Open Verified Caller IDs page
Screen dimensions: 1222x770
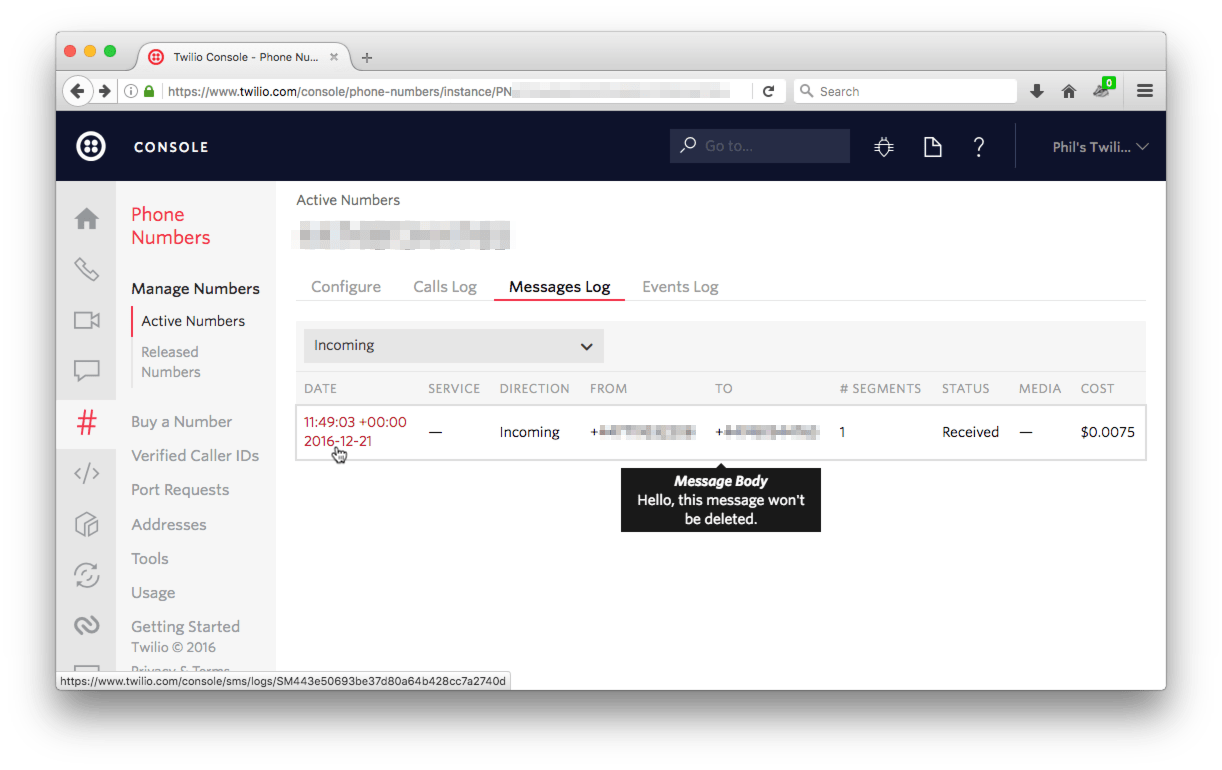click(x=195, y=456)
